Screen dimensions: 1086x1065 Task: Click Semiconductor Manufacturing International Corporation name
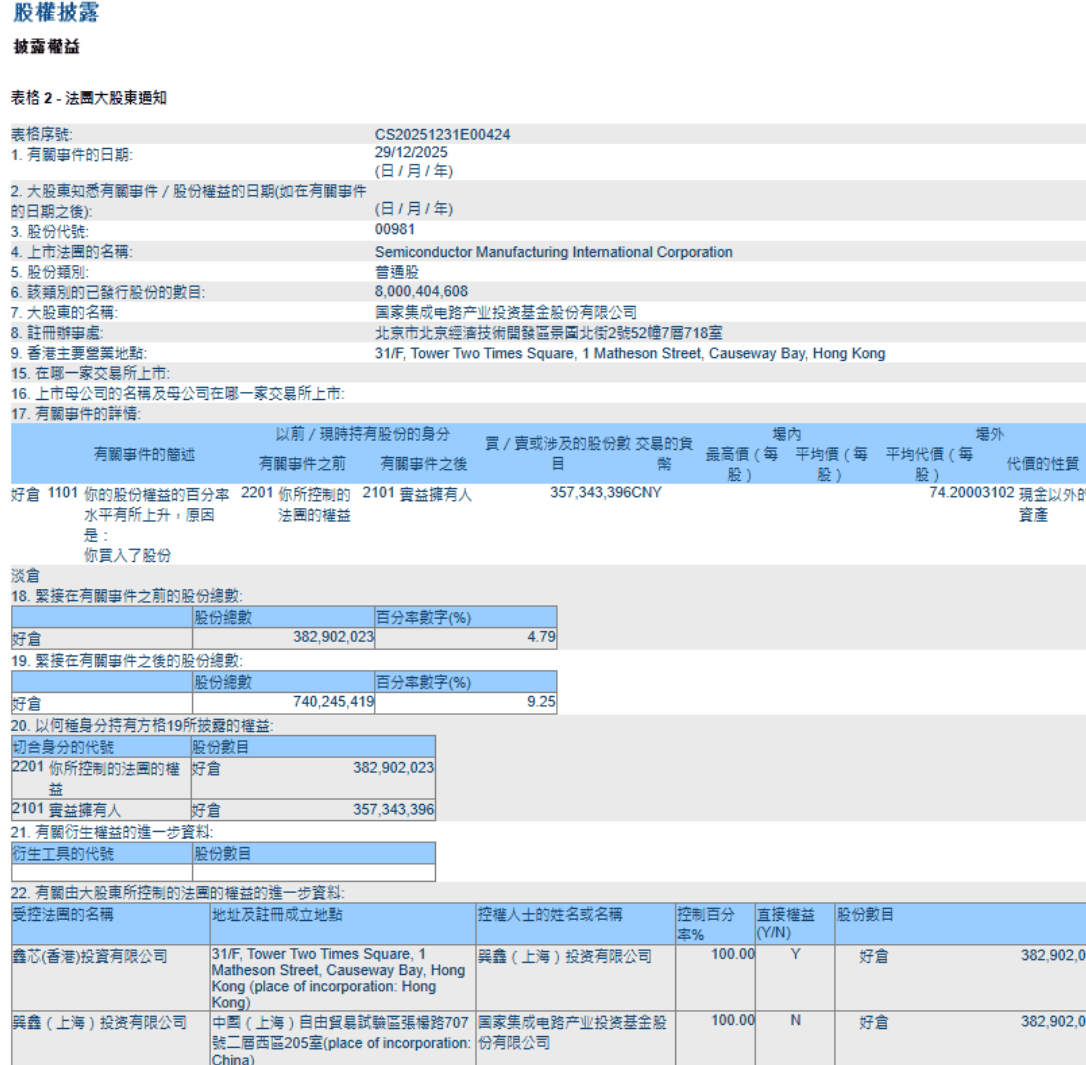point(553,252)
